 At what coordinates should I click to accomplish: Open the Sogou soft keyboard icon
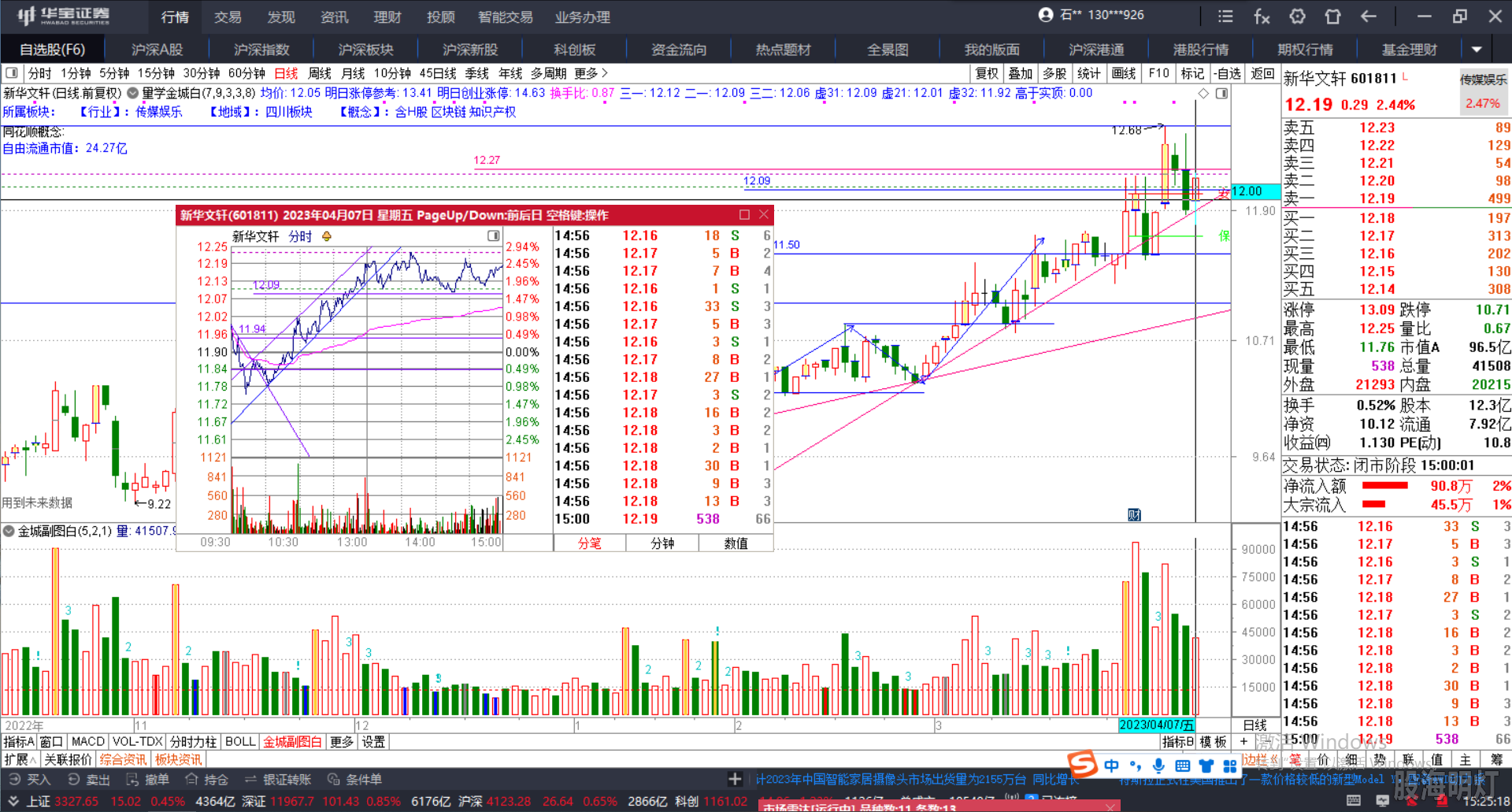[1182, 766]
